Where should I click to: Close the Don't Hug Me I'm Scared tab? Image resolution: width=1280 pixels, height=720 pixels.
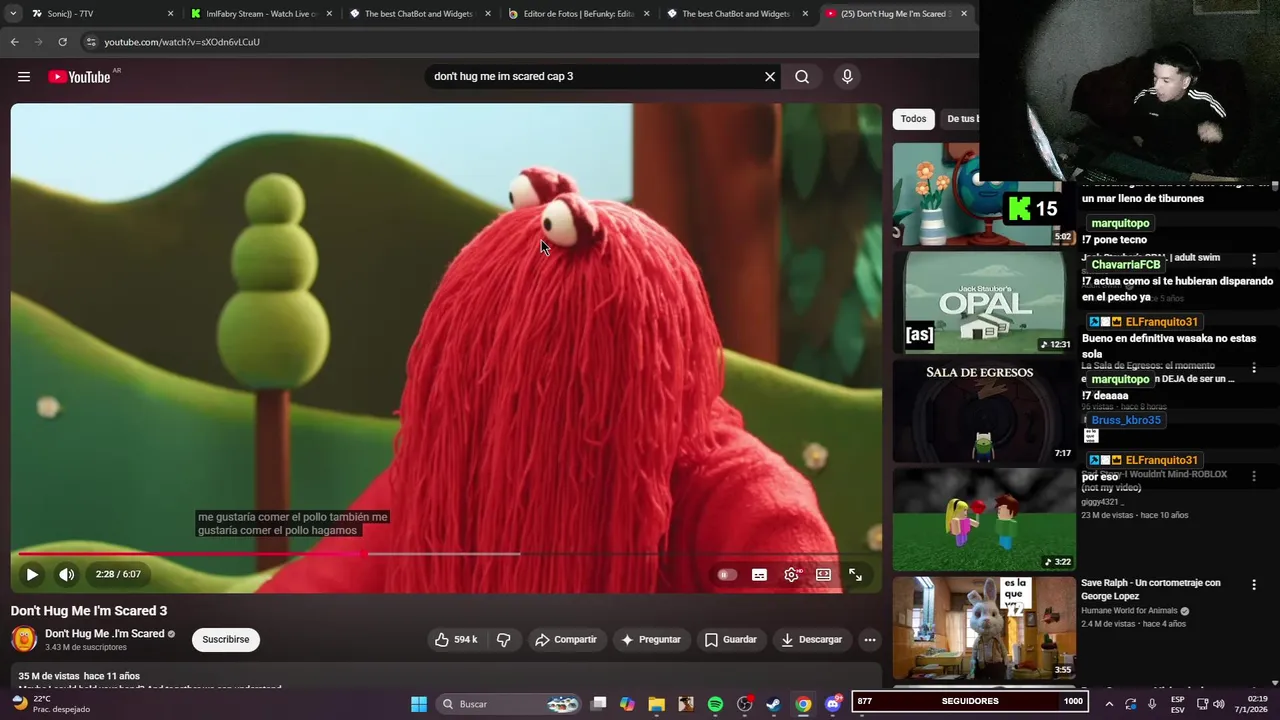click(x=964, y=14)
